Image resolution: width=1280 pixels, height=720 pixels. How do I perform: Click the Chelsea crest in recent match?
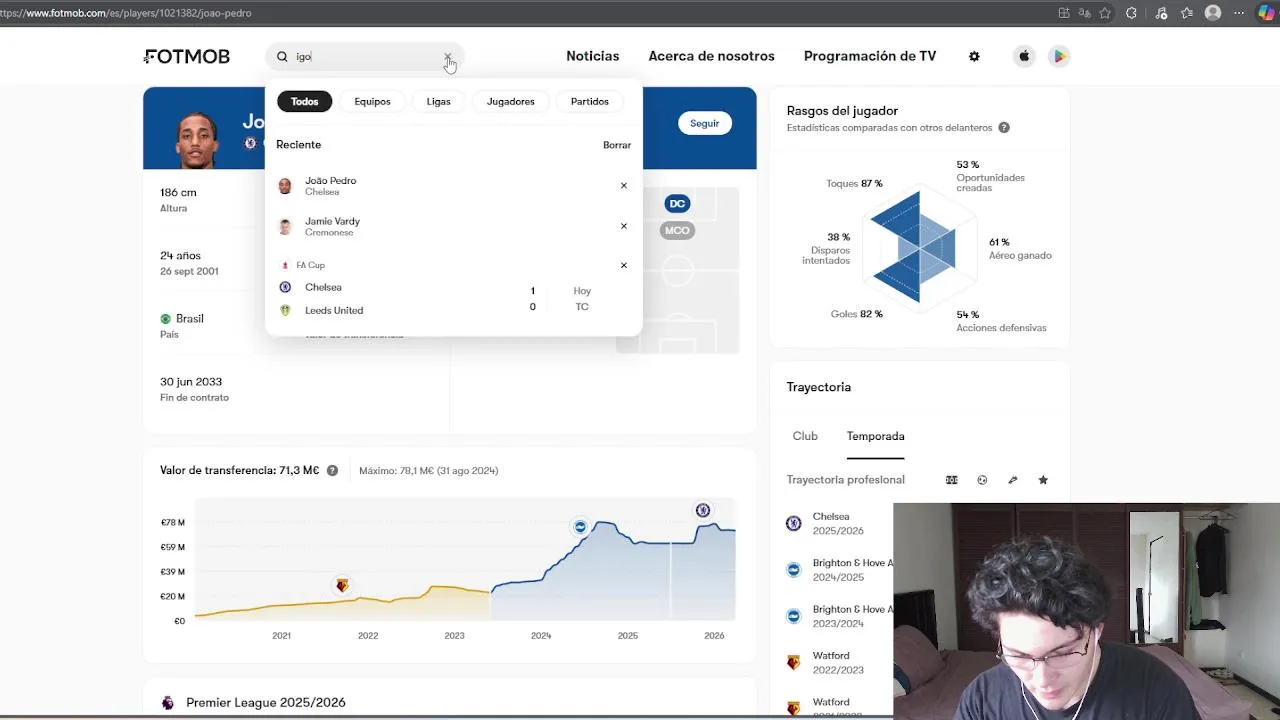click(285, 288)
